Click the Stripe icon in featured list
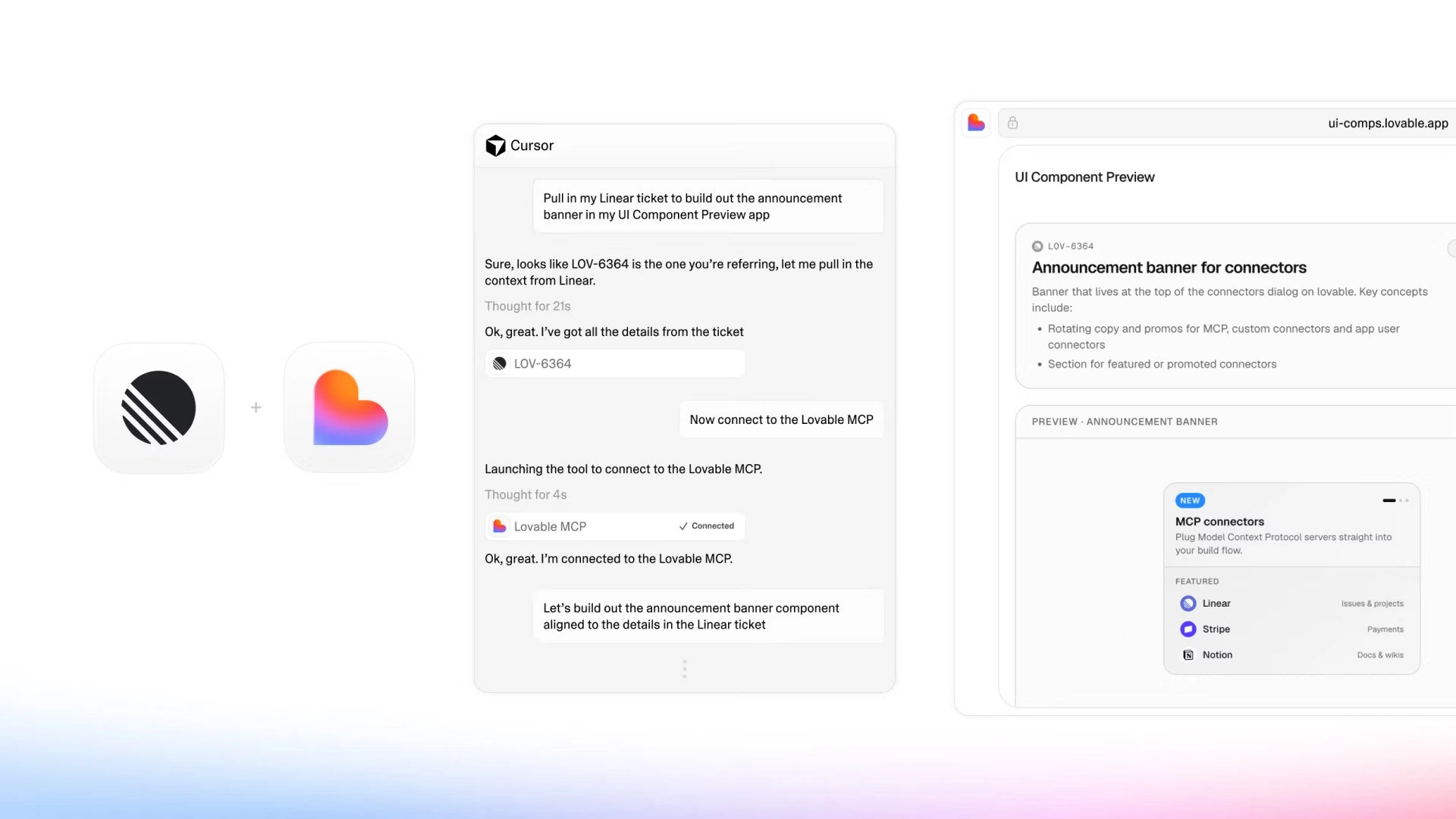Viewport: 1456px width, 819px height. click(x=1188, y=629)
